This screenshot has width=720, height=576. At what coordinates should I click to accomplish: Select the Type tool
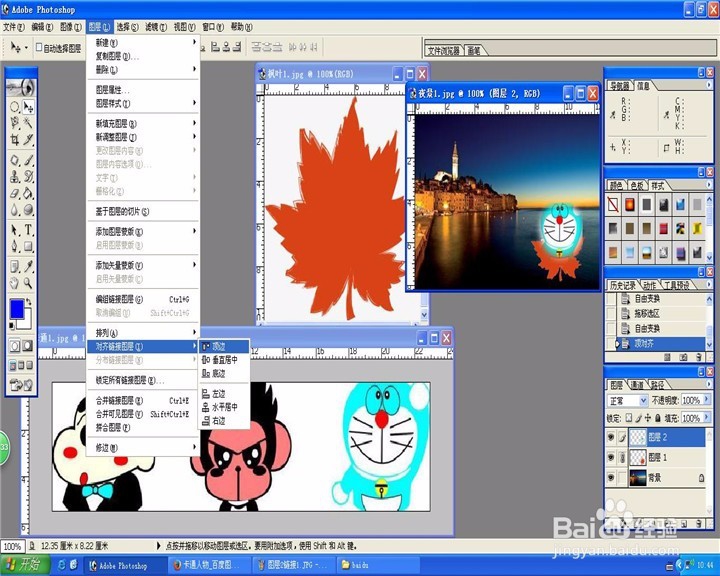click(x=28, y=230)
